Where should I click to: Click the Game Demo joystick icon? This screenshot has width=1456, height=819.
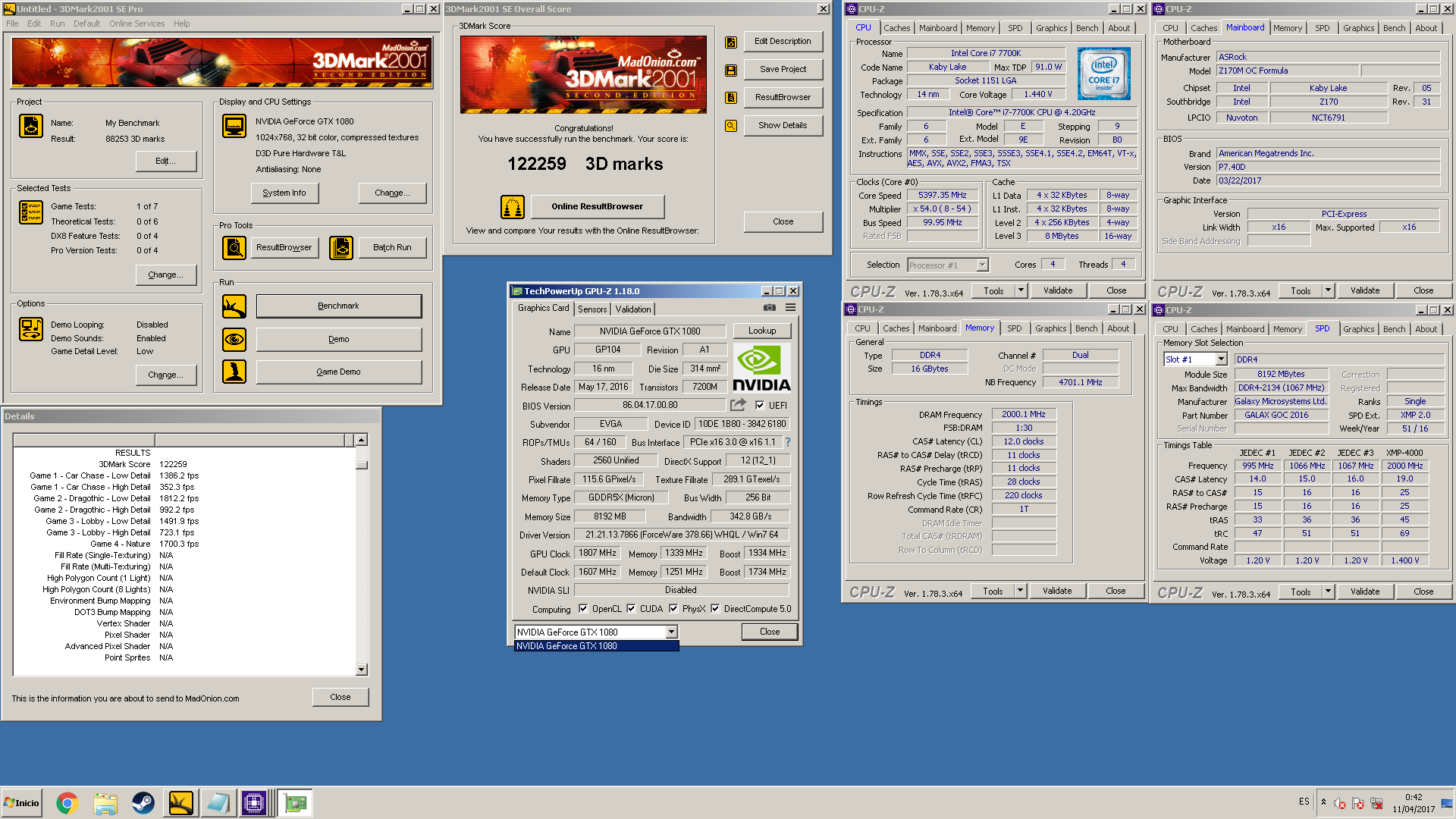[234, 372]
